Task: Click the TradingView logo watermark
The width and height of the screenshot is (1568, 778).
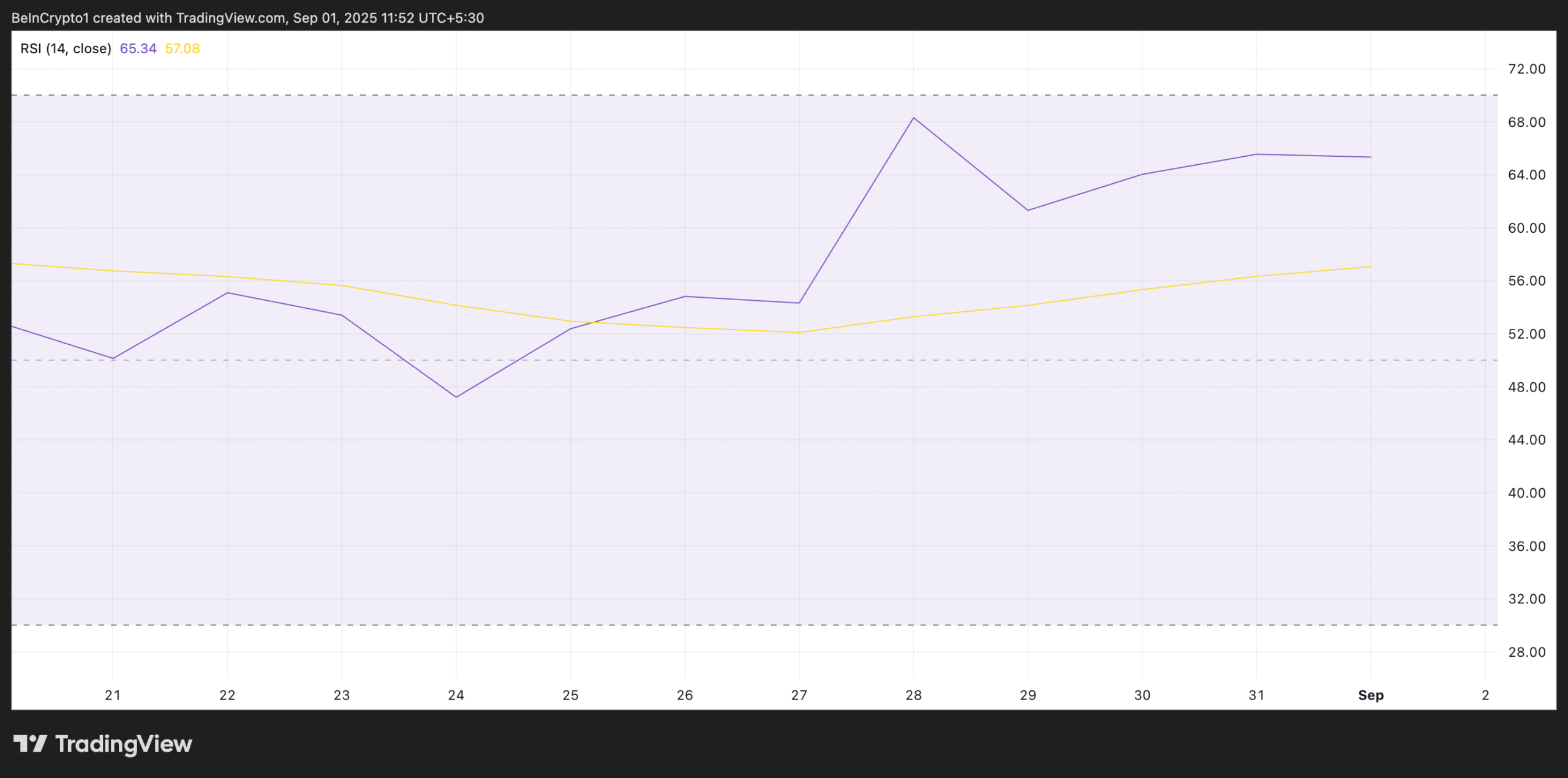Action: pos(104,743)
